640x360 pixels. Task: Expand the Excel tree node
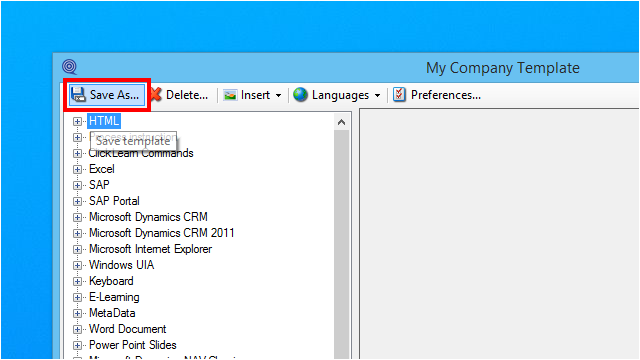77,169
